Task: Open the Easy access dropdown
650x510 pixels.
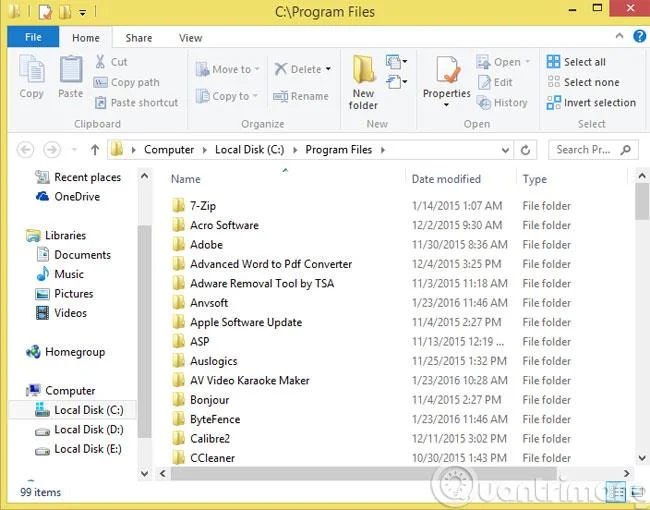Action: (x=397, y=82)
